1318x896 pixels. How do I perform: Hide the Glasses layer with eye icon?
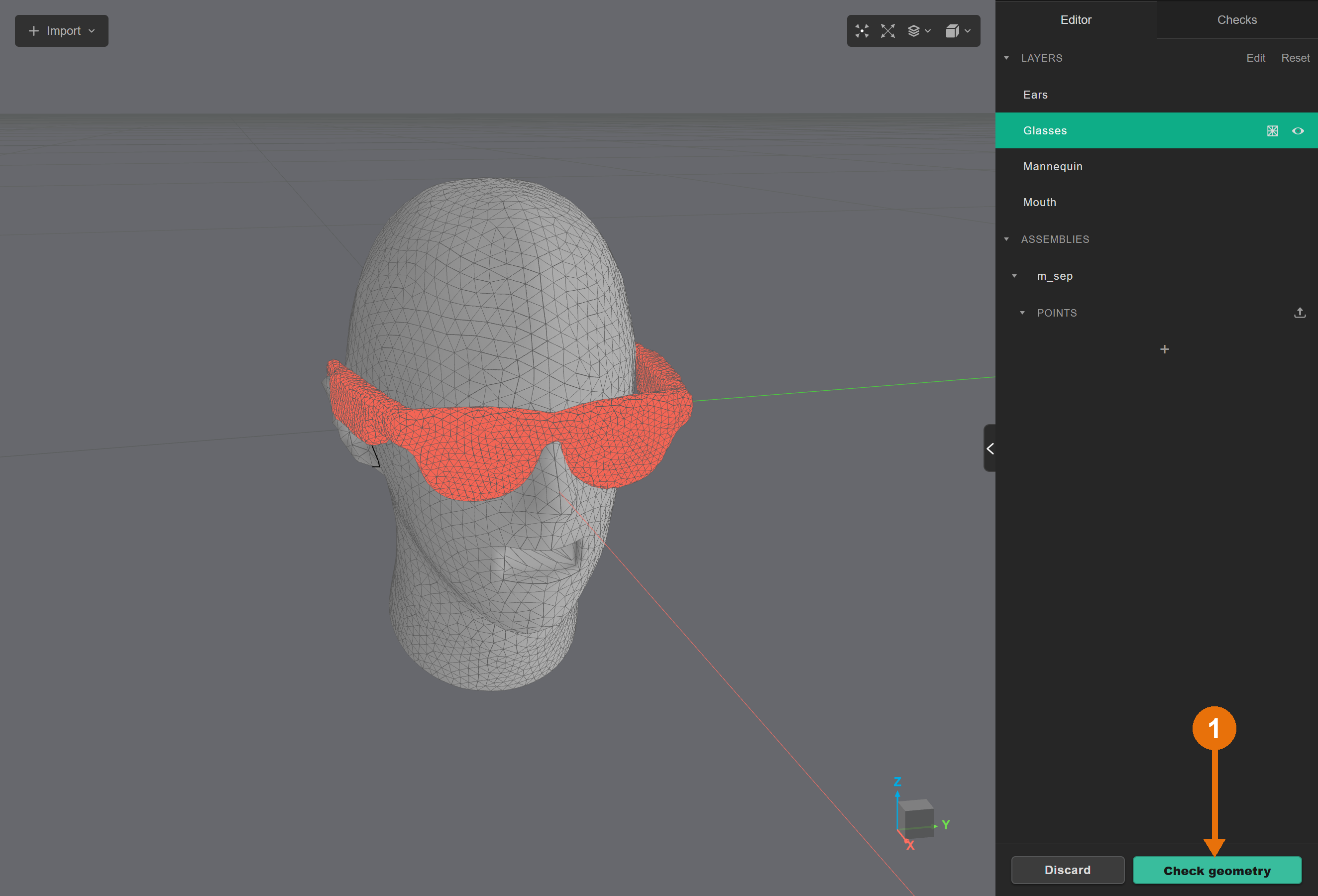(x=1298, y=131)
